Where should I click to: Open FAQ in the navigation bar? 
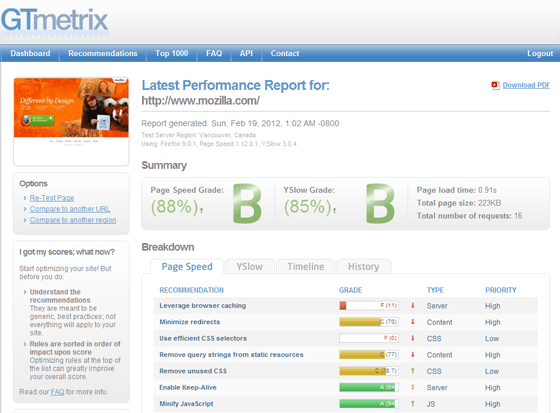214,53
